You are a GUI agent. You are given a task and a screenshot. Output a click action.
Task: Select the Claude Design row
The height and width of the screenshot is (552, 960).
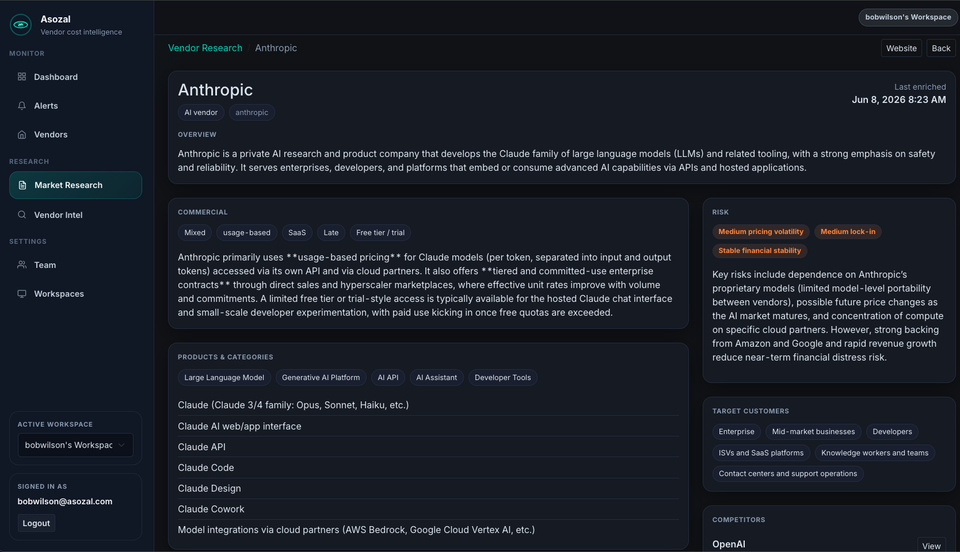tap(428, 488)
